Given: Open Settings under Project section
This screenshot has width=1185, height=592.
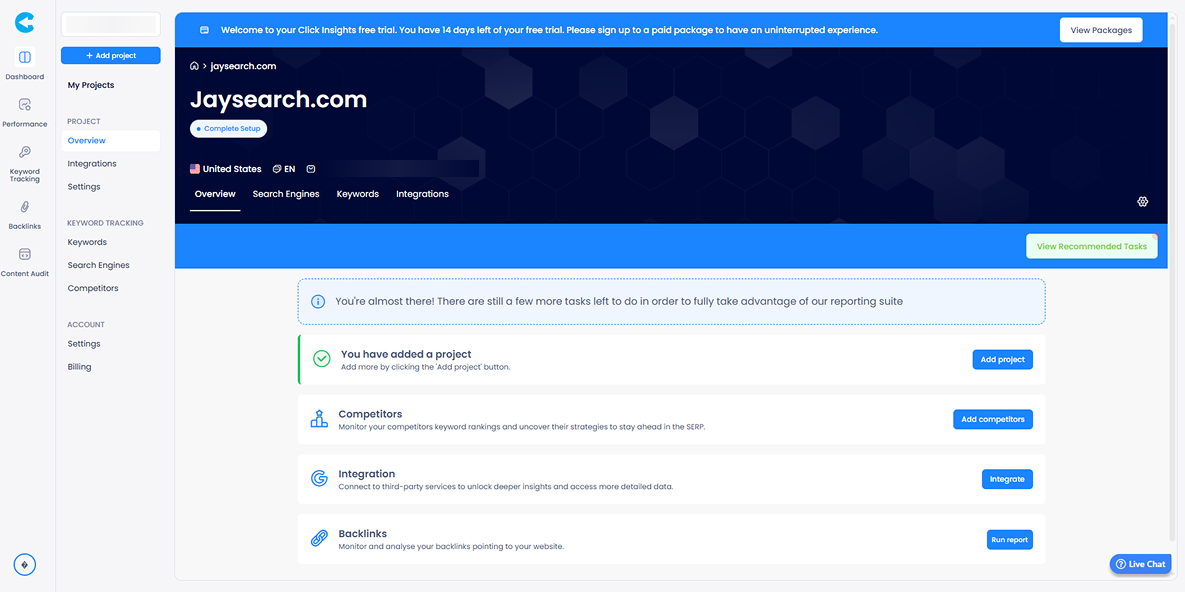Looking at the screenshot, I should tap(84, 187).
